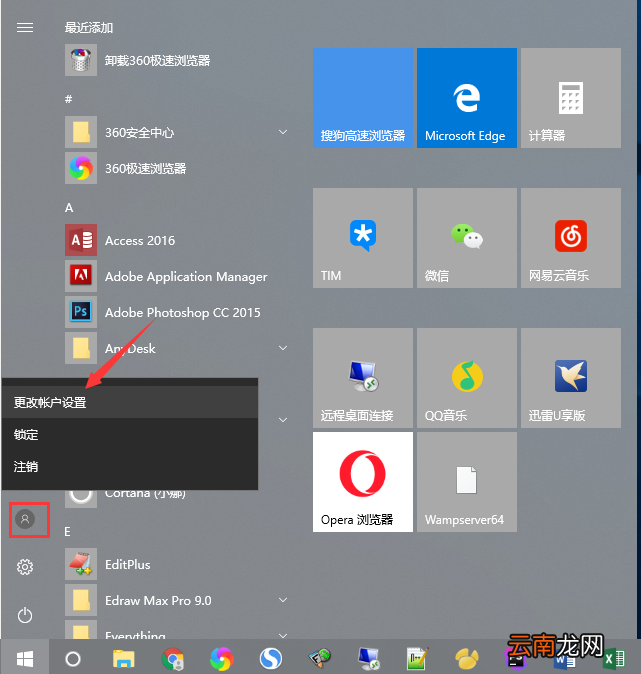This screenshot has width=641, height=674.
Task: Open Excel from the taskbar
Action: 614,659
